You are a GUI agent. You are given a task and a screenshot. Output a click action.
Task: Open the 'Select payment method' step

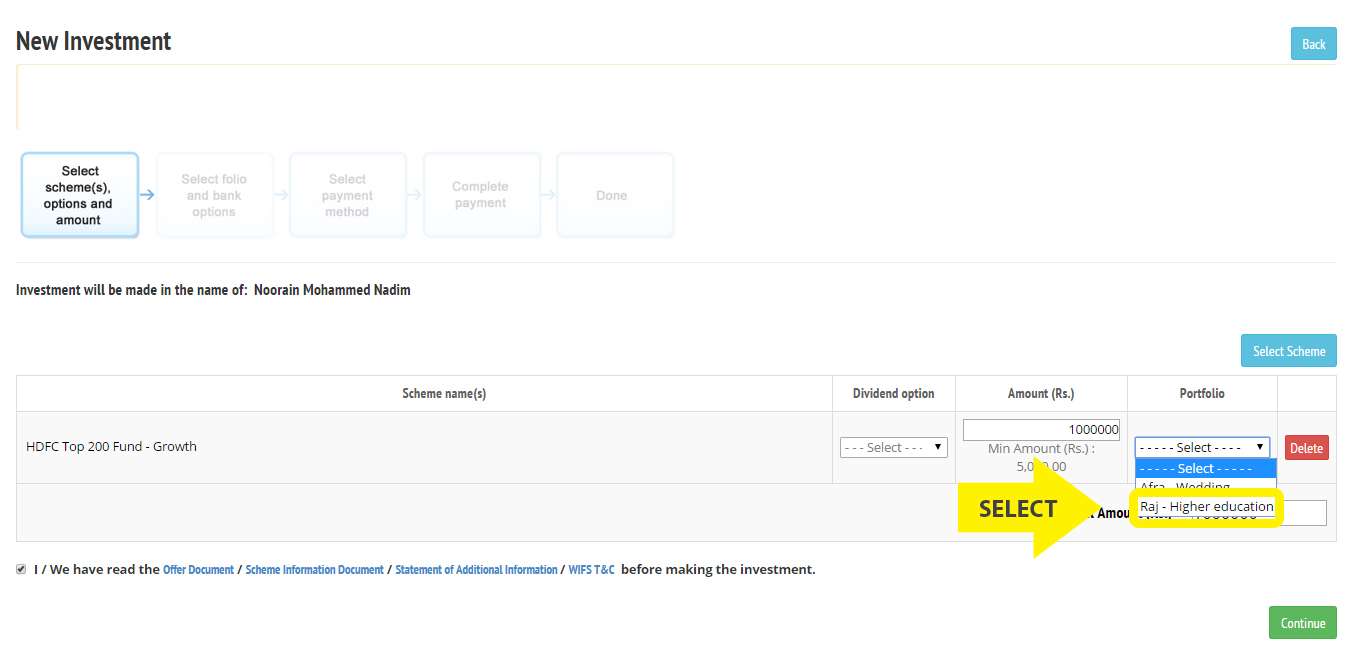[347, 195]
